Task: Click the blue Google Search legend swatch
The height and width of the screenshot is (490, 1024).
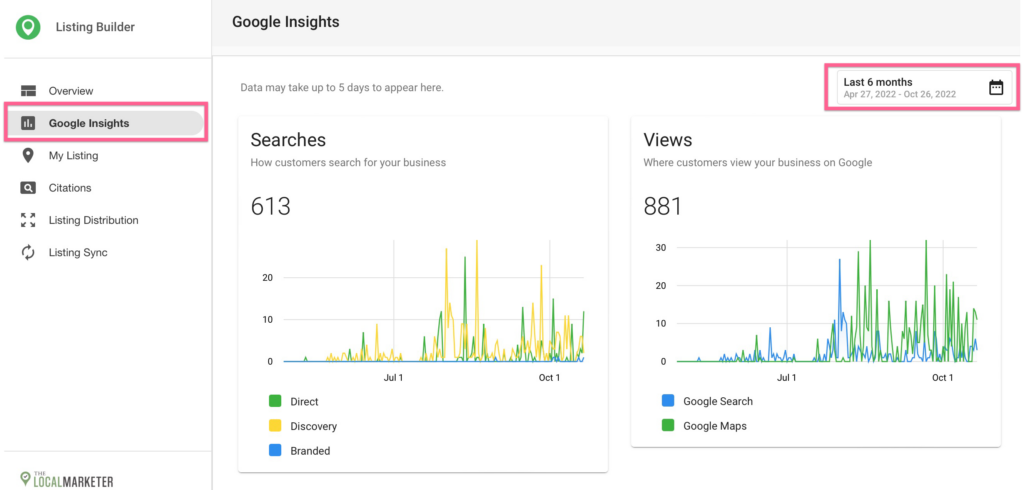Action: coord(668,401)
